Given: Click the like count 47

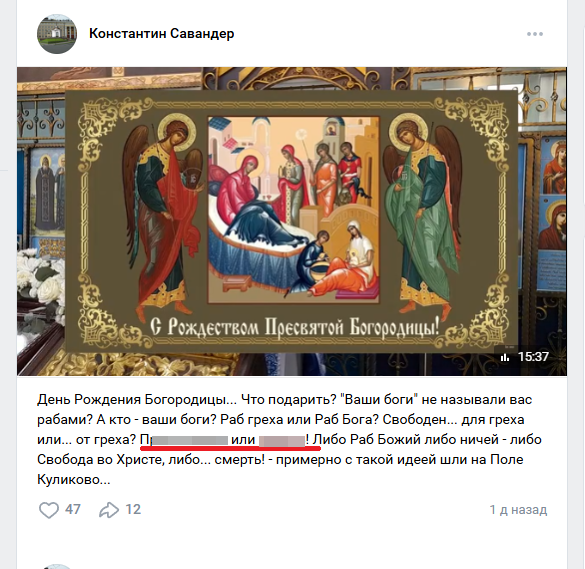Looking at the screenshot, I should click(73, 509).
